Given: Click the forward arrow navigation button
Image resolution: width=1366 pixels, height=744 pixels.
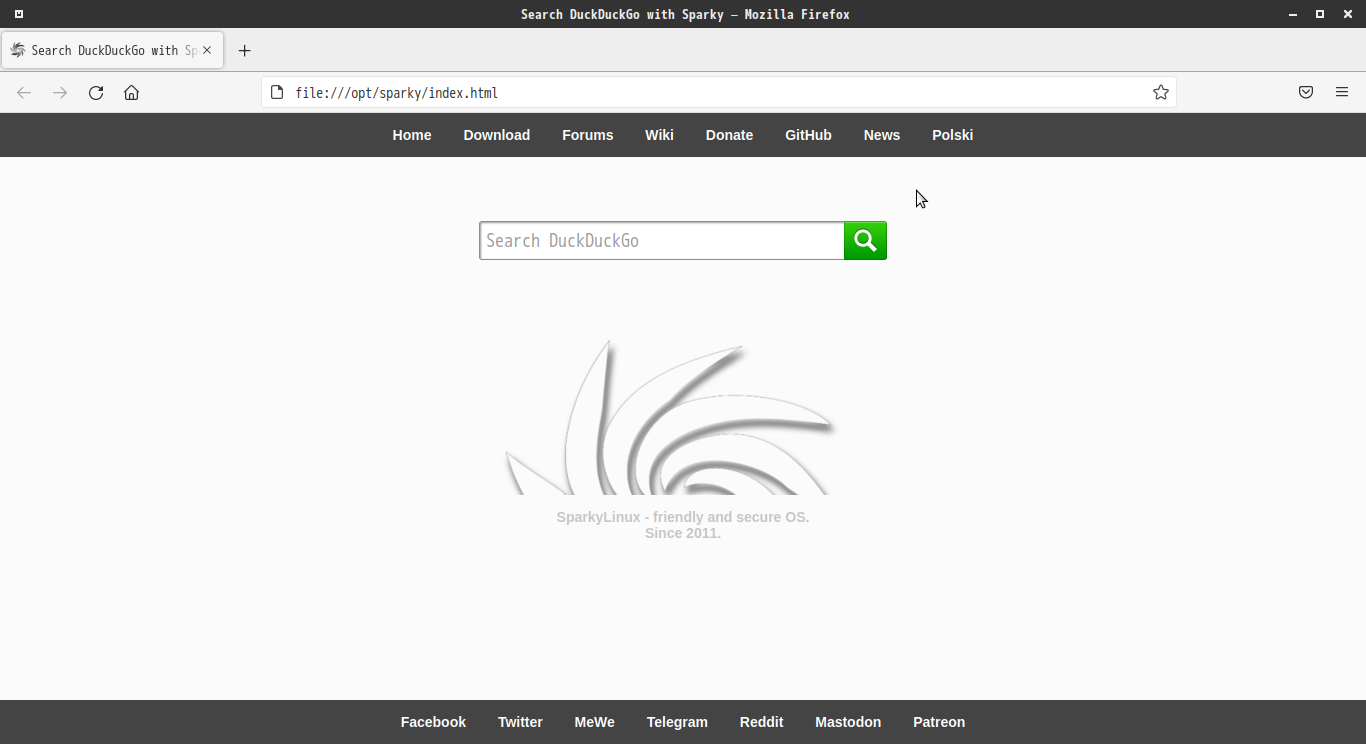Looking at the screenshot, I should click(60, 93).
